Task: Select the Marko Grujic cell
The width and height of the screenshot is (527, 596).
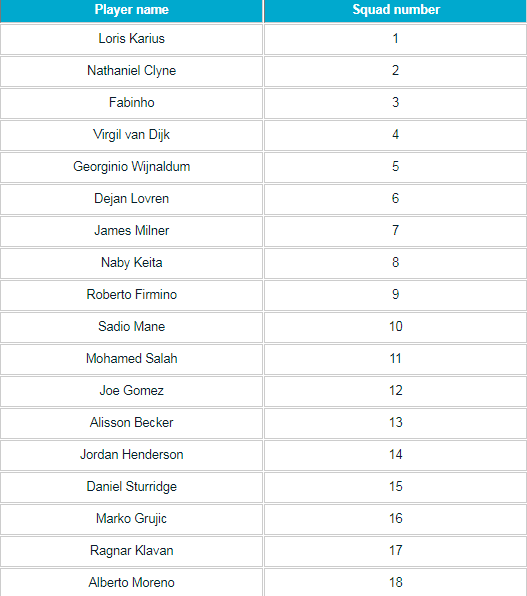Action: [x=131, y=519]
